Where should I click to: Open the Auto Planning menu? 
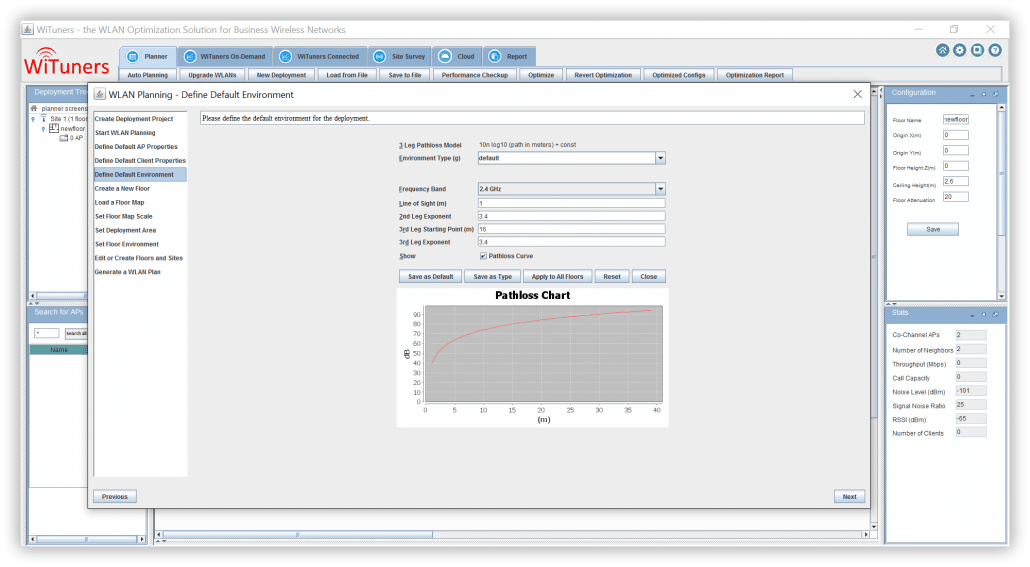coord(148,75)
